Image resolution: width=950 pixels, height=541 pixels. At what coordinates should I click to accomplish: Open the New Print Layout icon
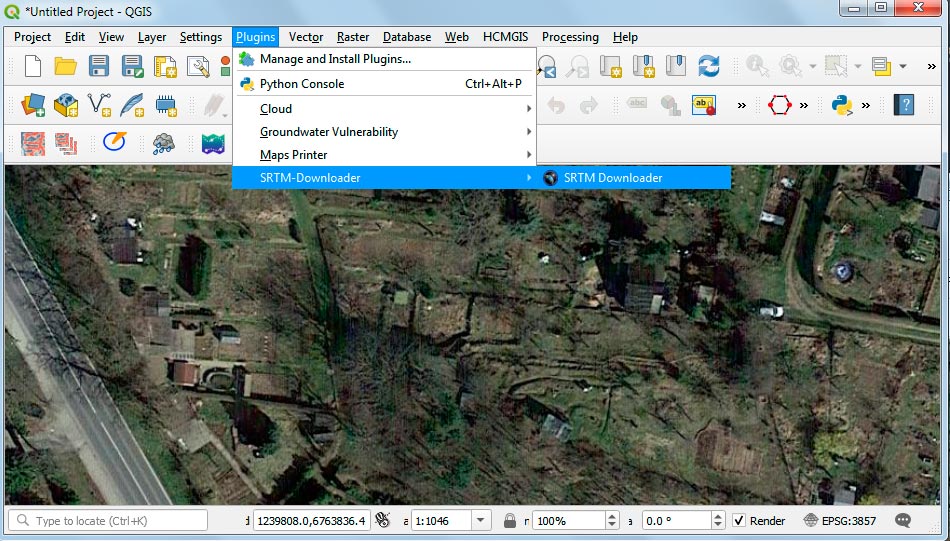[165, 67]
